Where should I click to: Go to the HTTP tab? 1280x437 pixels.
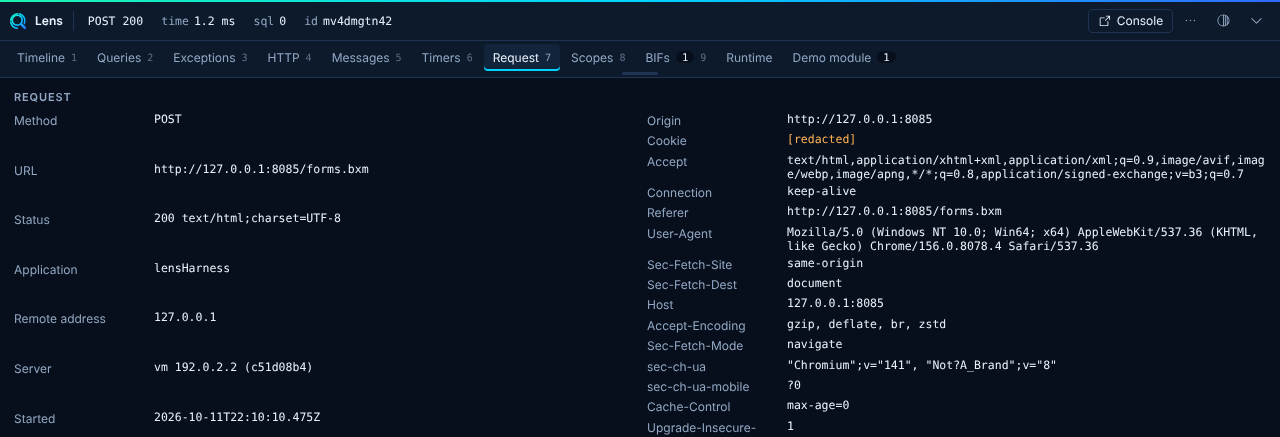click(x=289, y=58)
